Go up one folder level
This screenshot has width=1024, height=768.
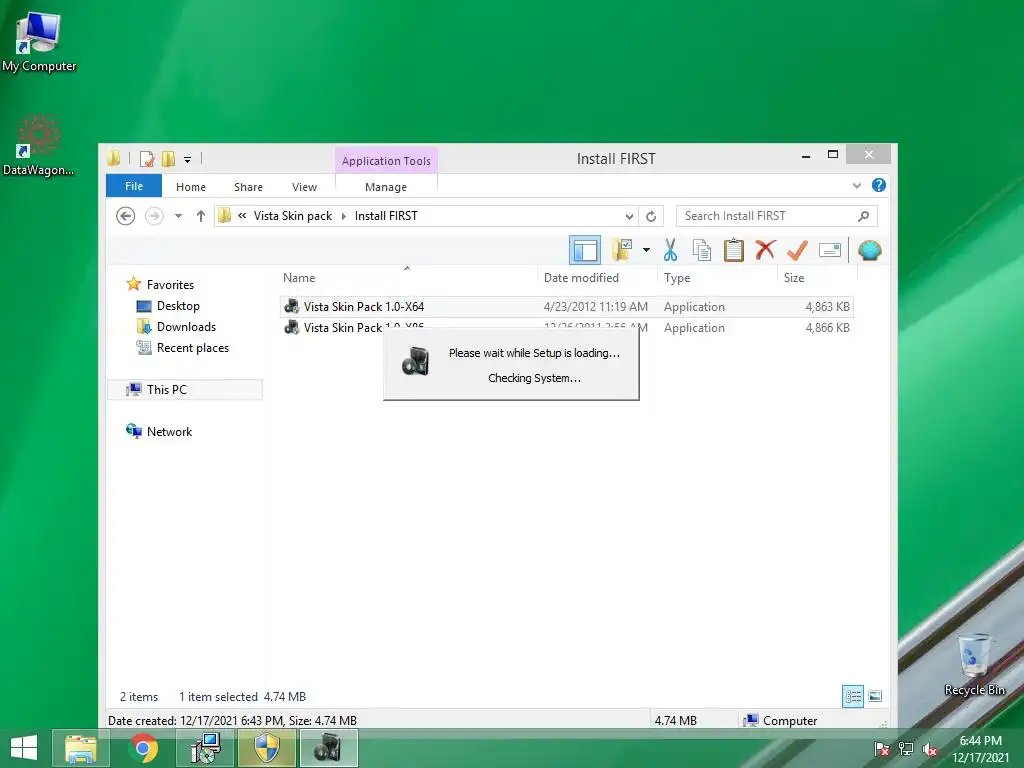(x=200, y=216)
